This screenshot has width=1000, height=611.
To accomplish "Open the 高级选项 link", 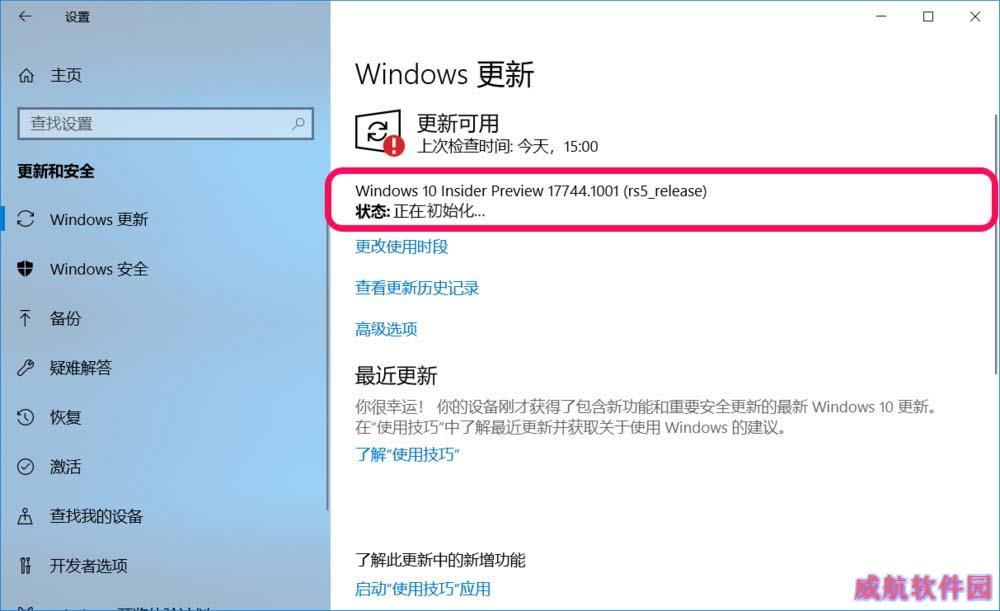I will click(x=386, y=329).
